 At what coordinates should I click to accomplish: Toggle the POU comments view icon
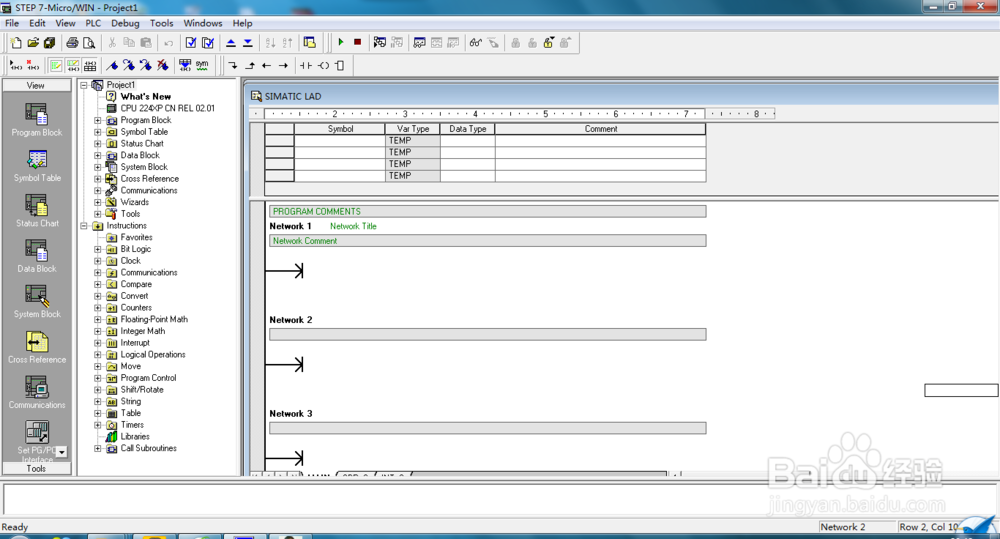tap(56, 65)
